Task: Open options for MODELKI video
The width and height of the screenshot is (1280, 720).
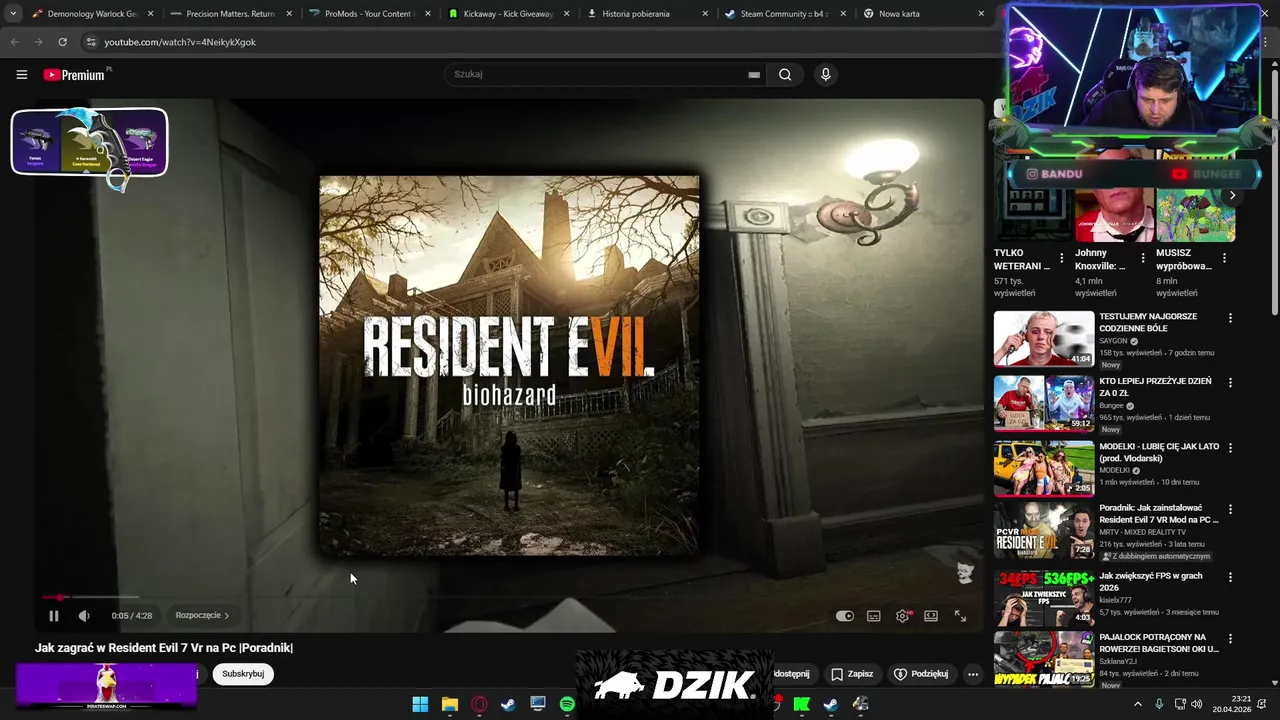Action: tap(1230, 447)
